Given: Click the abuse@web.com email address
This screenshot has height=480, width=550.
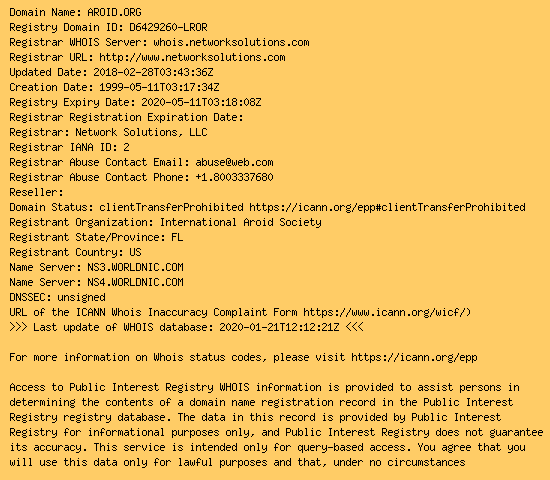Looking at the screenshot, I should coord(234,162).
